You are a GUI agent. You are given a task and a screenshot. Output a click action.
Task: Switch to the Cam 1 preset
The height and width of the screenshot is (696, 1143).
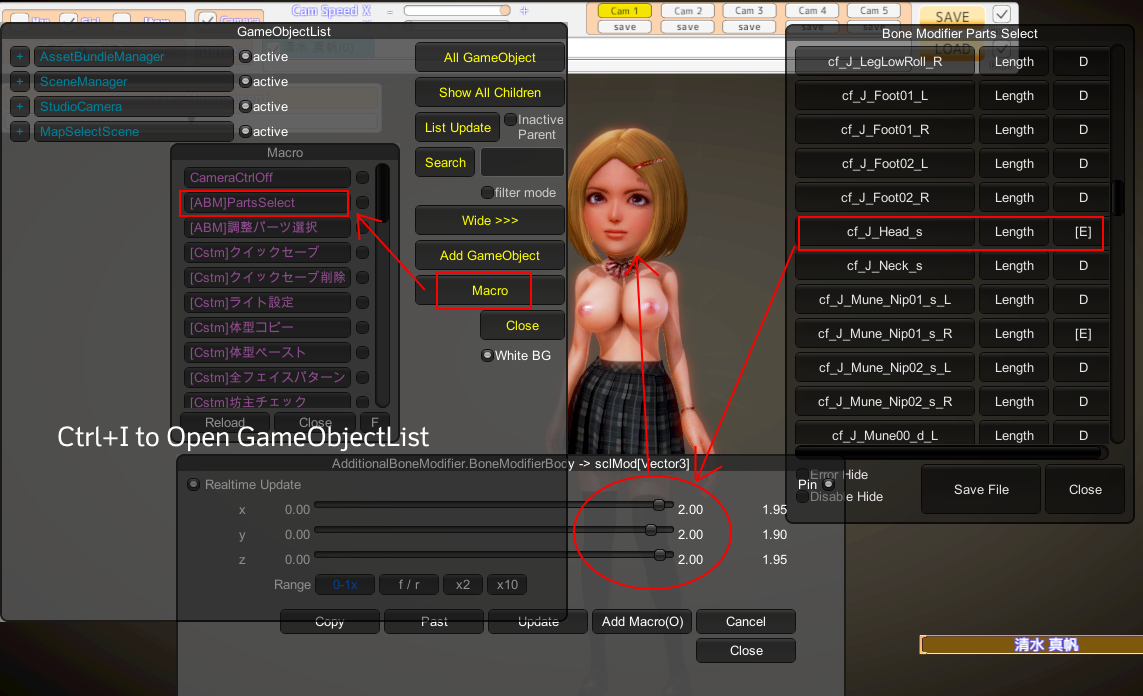(x=624, y=11)
